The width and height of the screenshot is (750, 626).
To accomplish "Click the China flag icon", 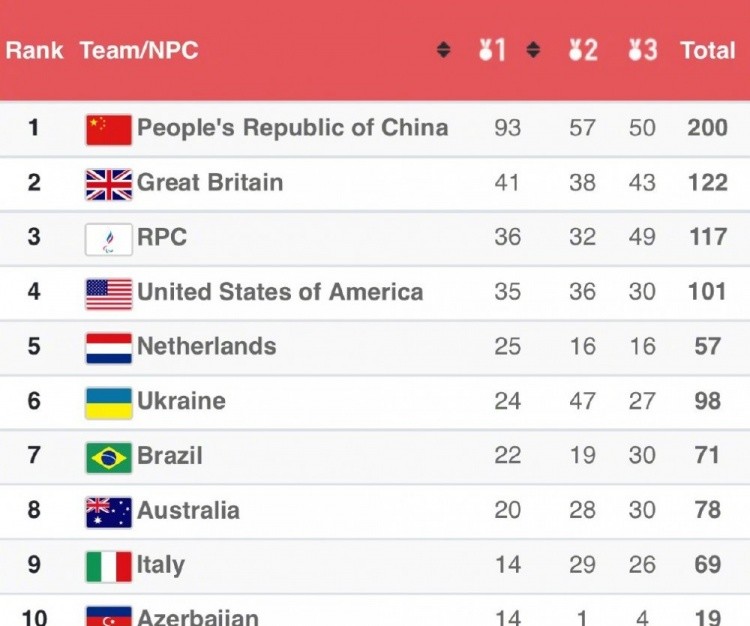I will (x=109, y=130).
